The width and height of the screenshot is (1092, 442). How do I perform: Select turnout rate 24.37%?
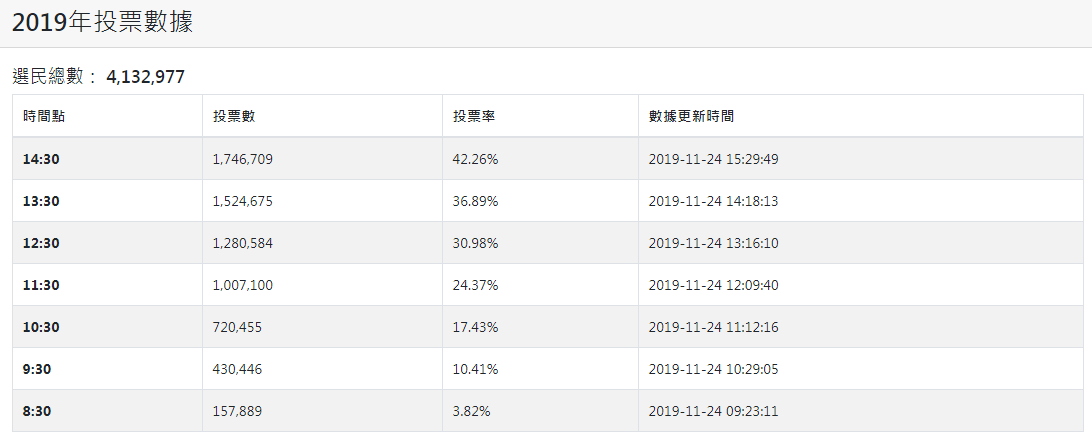coord(476,285)
